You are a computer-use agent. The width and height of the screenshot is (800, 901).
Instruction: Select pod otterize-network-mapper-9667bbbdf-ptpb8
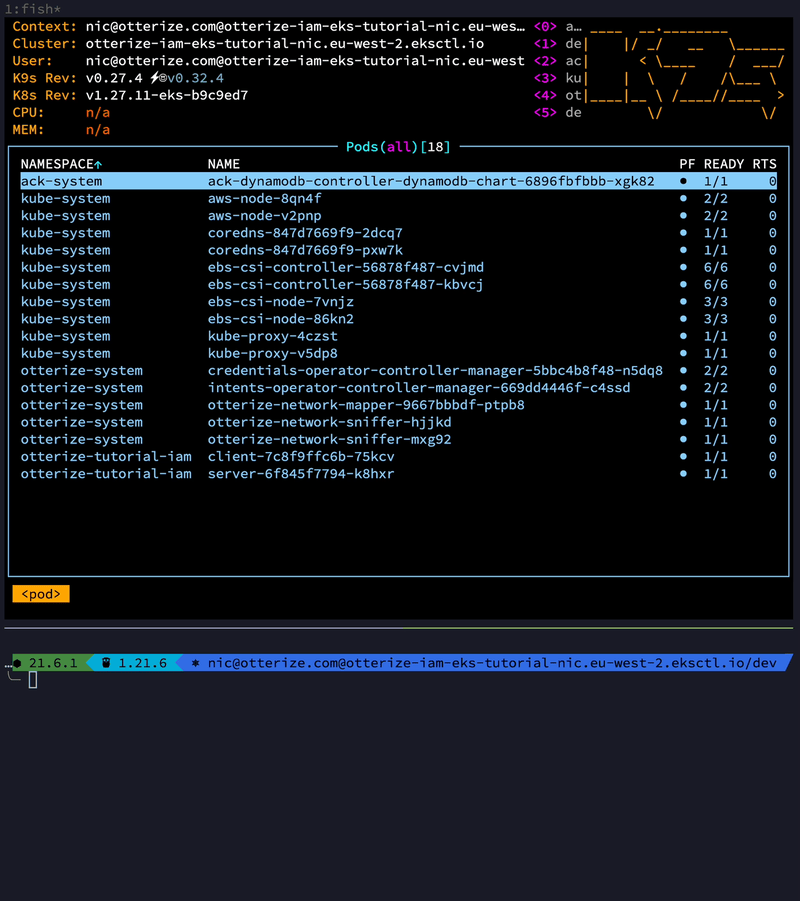point(398,405)
